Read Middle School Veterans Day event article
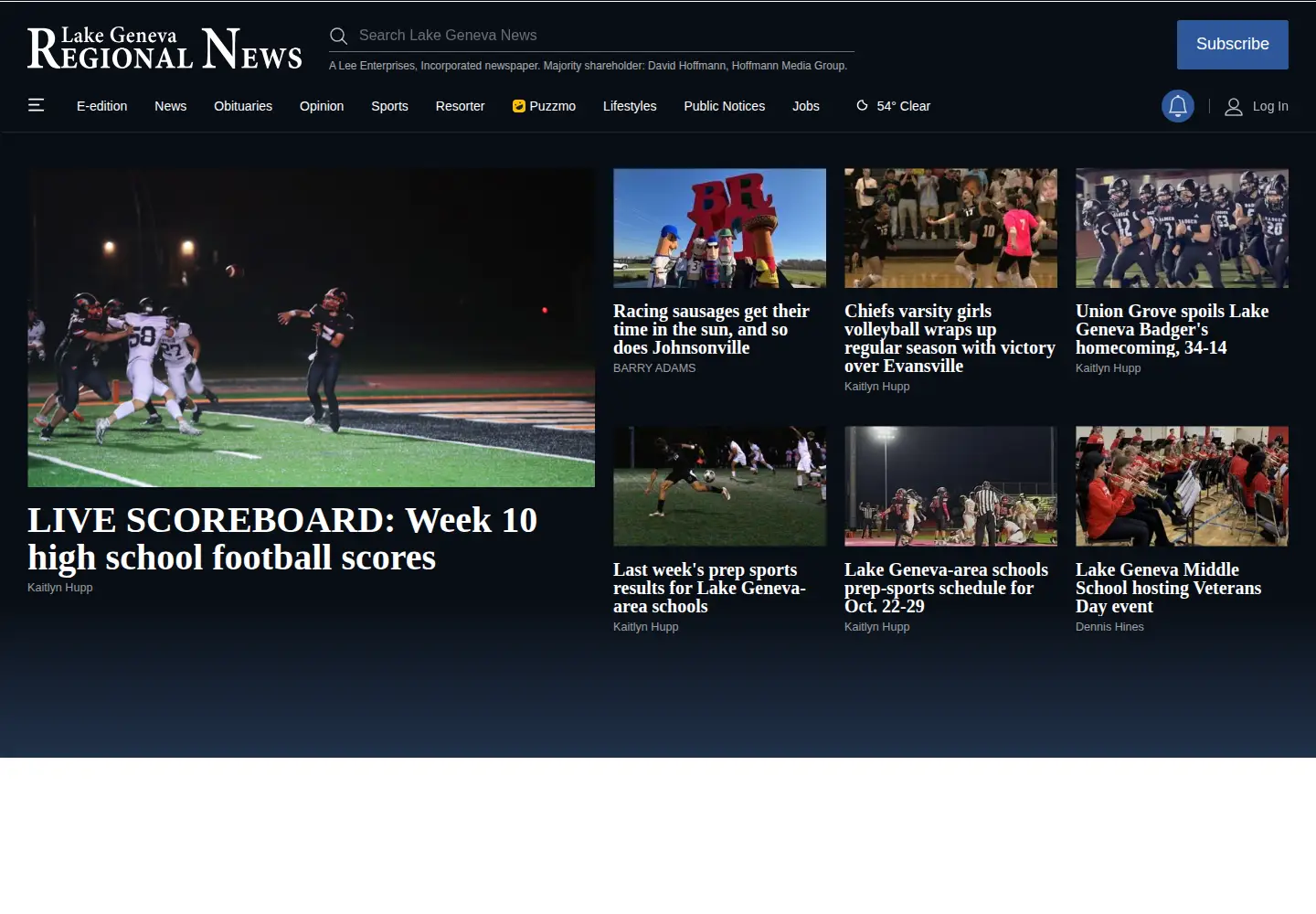This screenshot has height=914, width=1316. (1168, 588)
